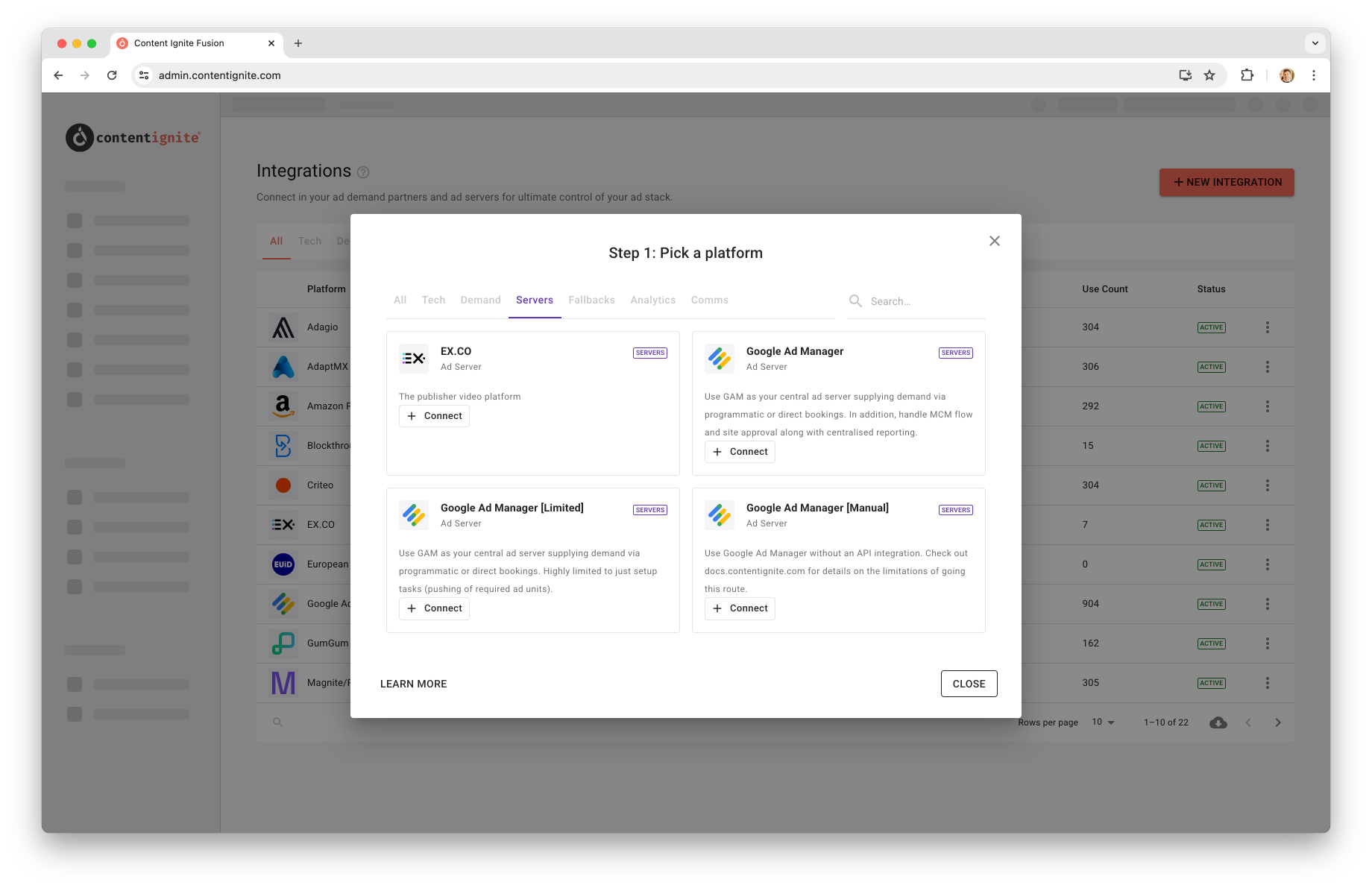This screenshot has width=1372, height=888.
Task: Click the EX.CO logo in the card
Action: click(414, 359)
